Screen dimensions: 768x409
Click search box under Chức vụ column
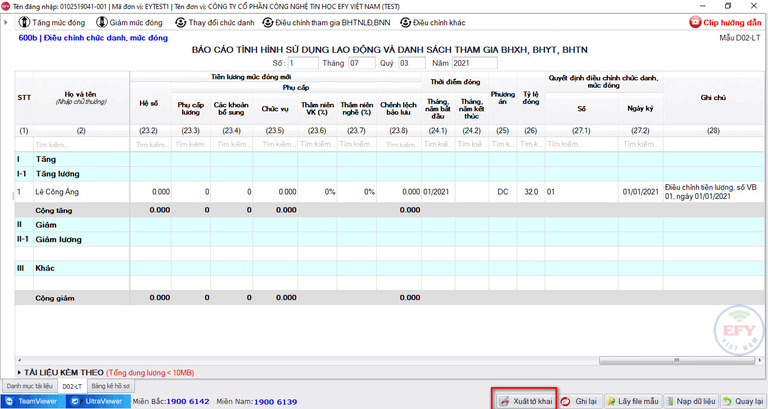pyautogui.click(x=275, y=144)
